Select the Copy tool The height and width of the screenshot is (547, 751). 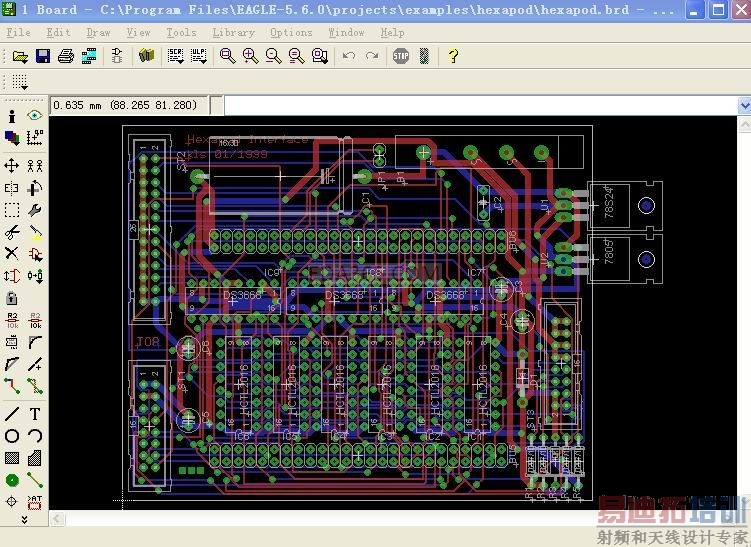tap(34, 166)
